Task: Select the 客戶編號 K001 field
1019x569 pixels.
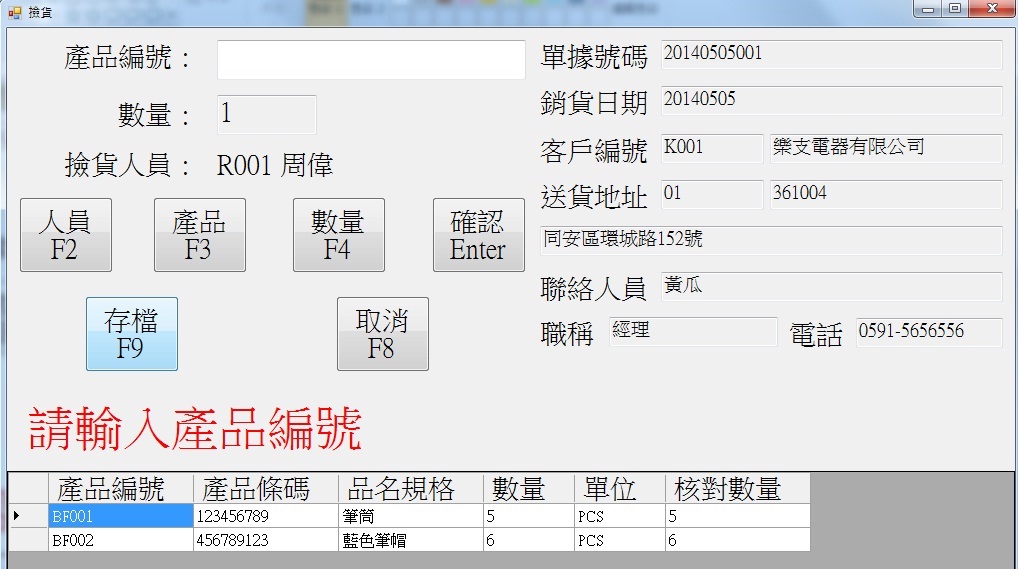Action: pos(712,148)
